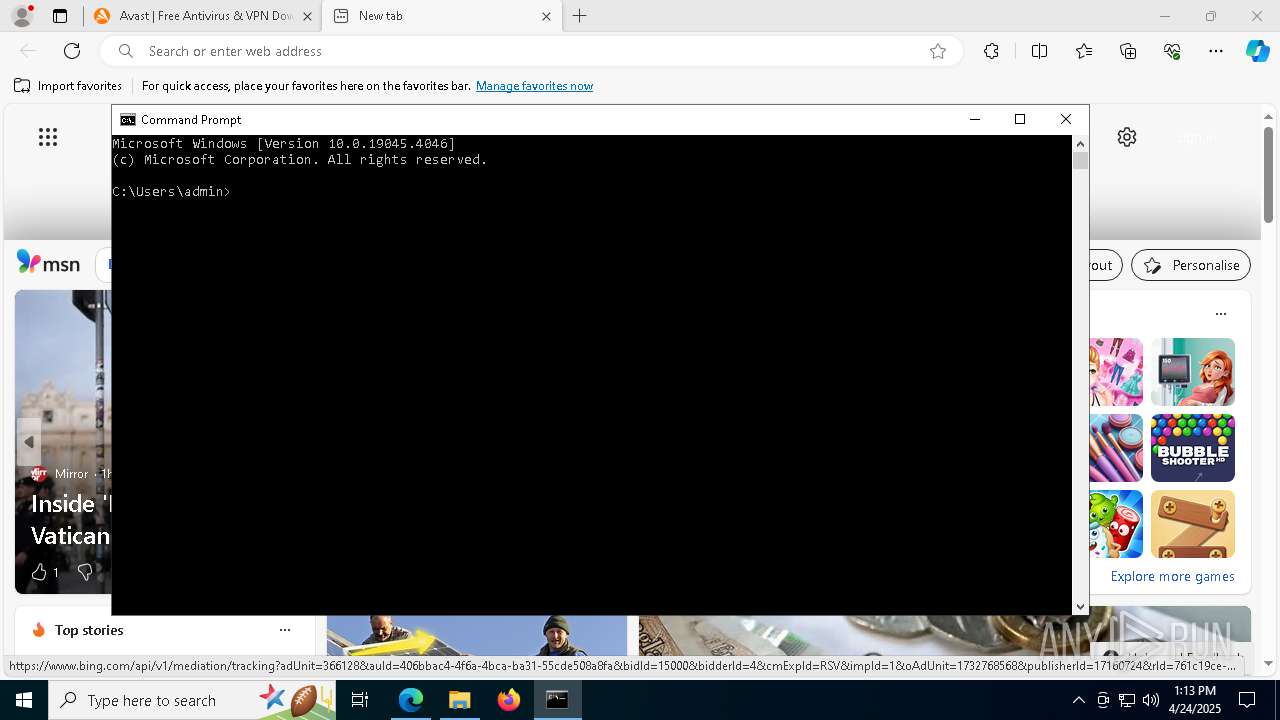Click the browser page vertical scrollbar
Screen dimensions: 1280x720
(x=1269, y=175)
